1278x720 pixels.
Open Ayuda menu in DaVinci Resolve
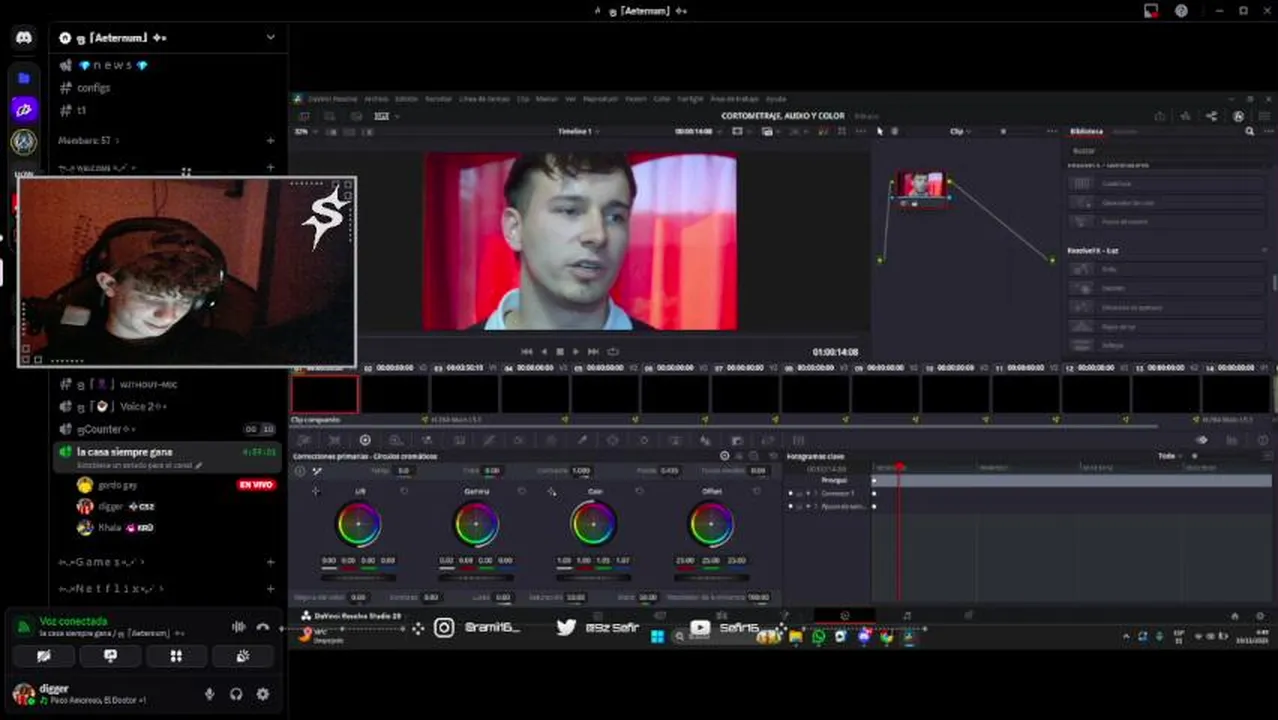pyautogui.click(x=776, y=99)
